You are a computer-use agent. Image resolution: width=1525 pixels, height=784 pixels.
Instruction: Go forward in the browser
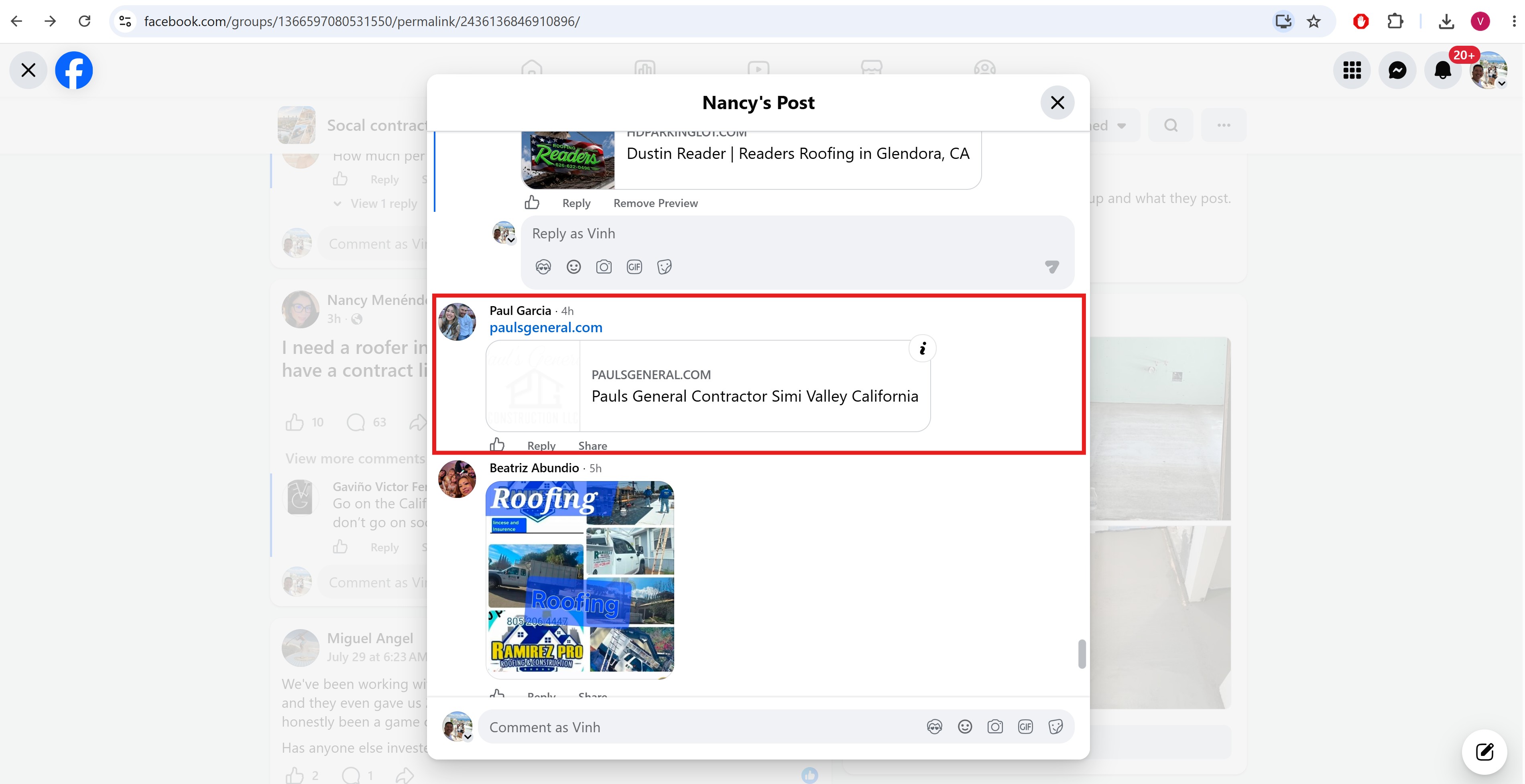[x=50, y=21]
